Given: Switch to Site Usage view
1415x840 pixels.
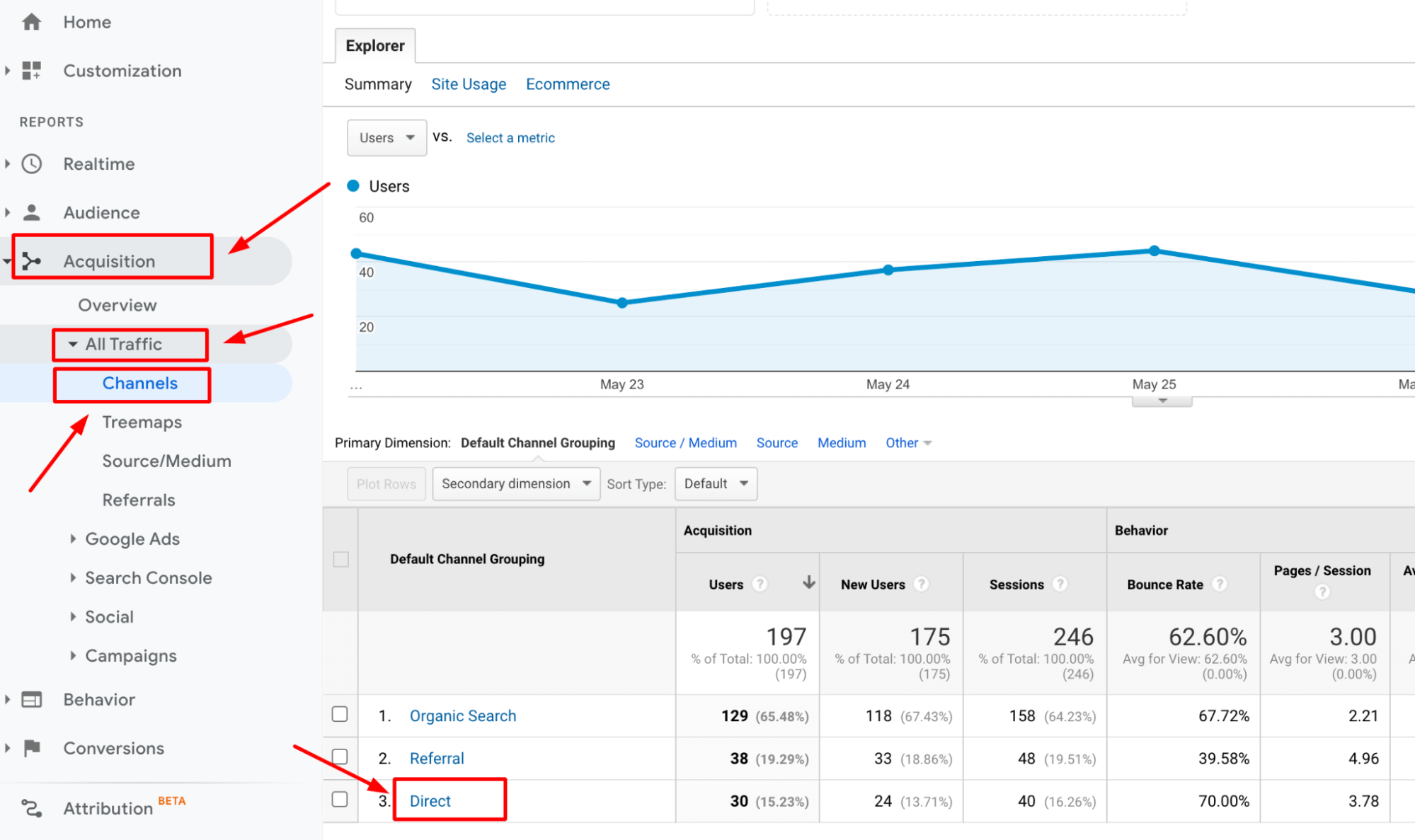Looking at the screenshot, I should click(469, 84).
